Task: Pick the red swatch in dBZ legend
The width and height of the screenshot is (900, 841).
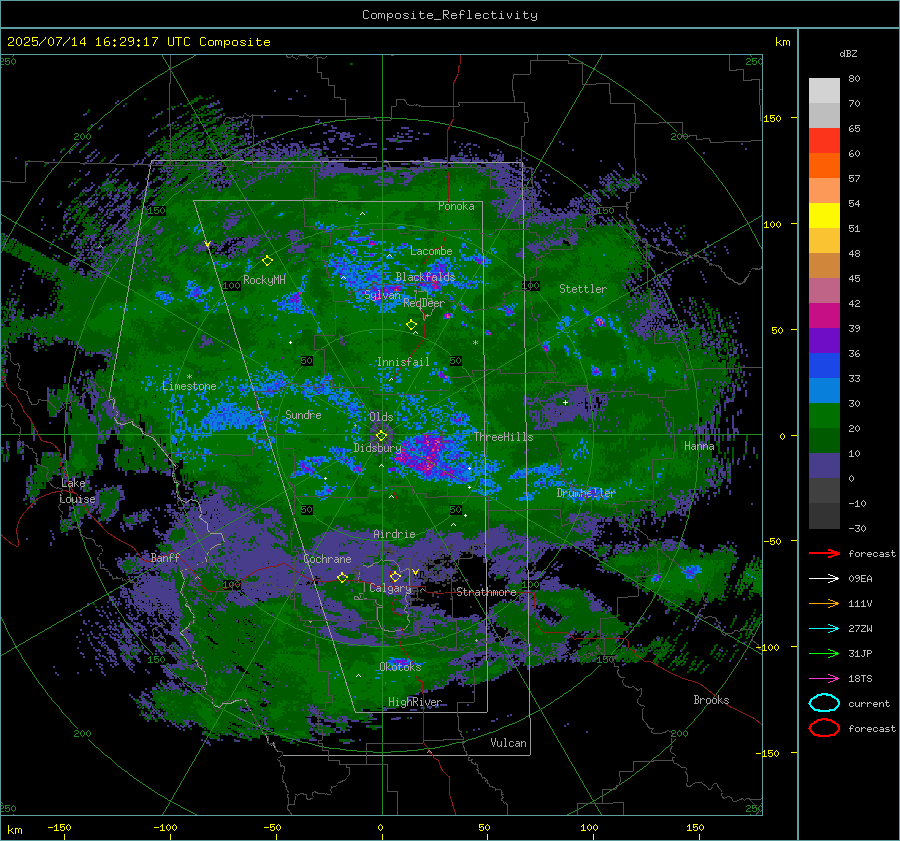Action: point(824,141)
